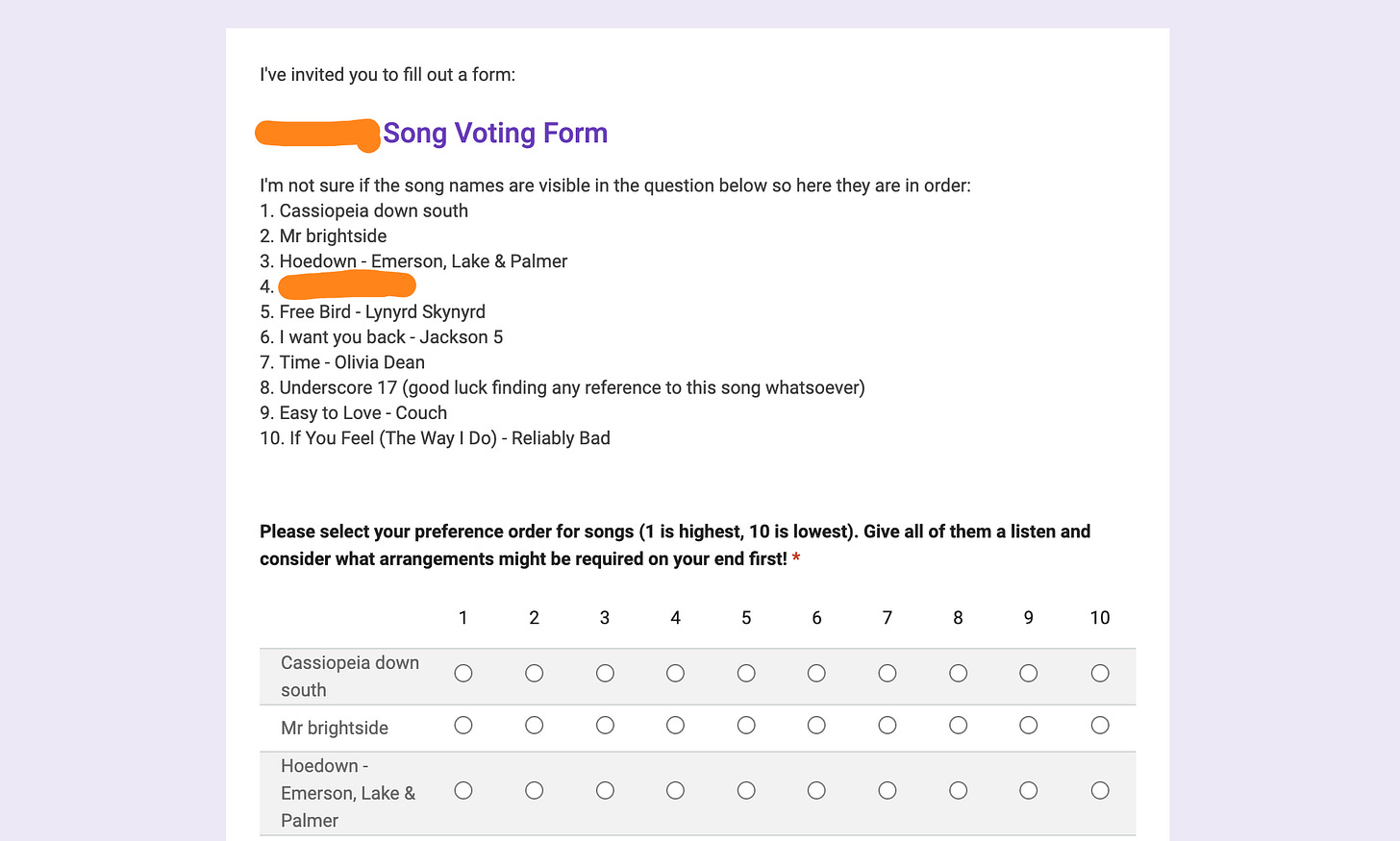This screenshot has height=841, width=1400.
Task: Select rank 2 for Mr brightside
Action: click(535, 726)
